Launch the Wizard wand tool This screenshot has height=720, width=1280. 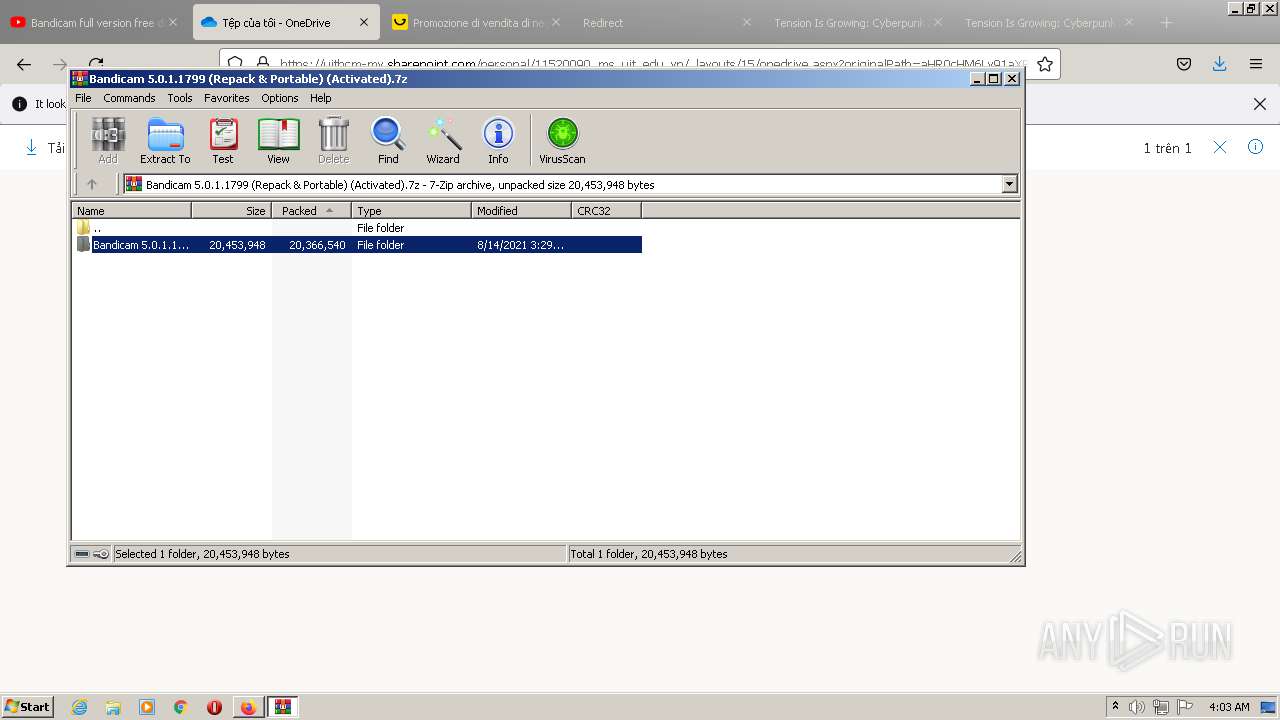point(443,140)
